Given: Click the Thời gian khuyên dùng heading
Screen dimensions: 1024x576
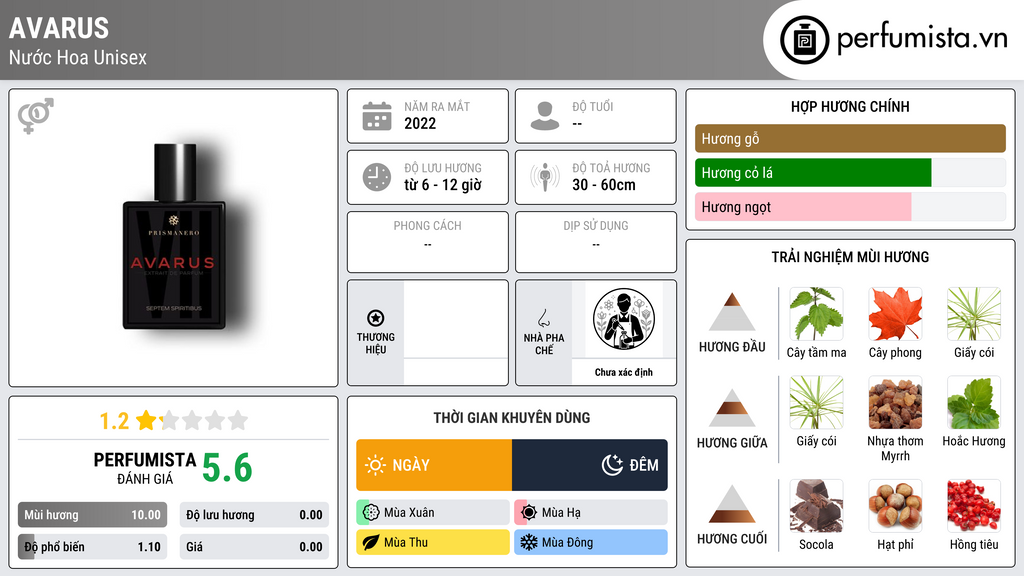Looking at the screenshot, I should pos(512,417).
